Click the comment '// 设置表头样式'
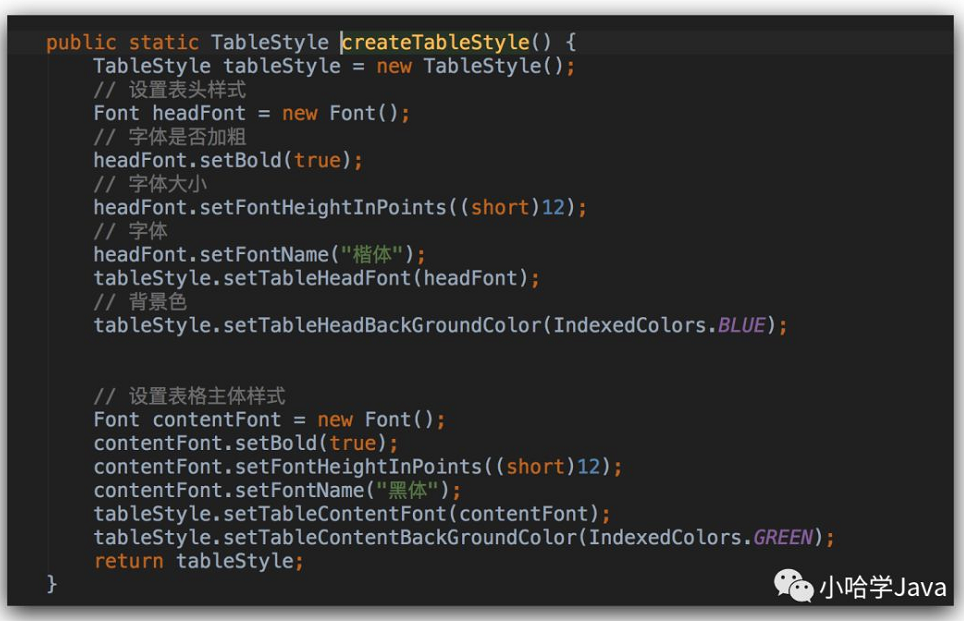The height and width of the screenshot is (621, 964). [x=170, y=90]
